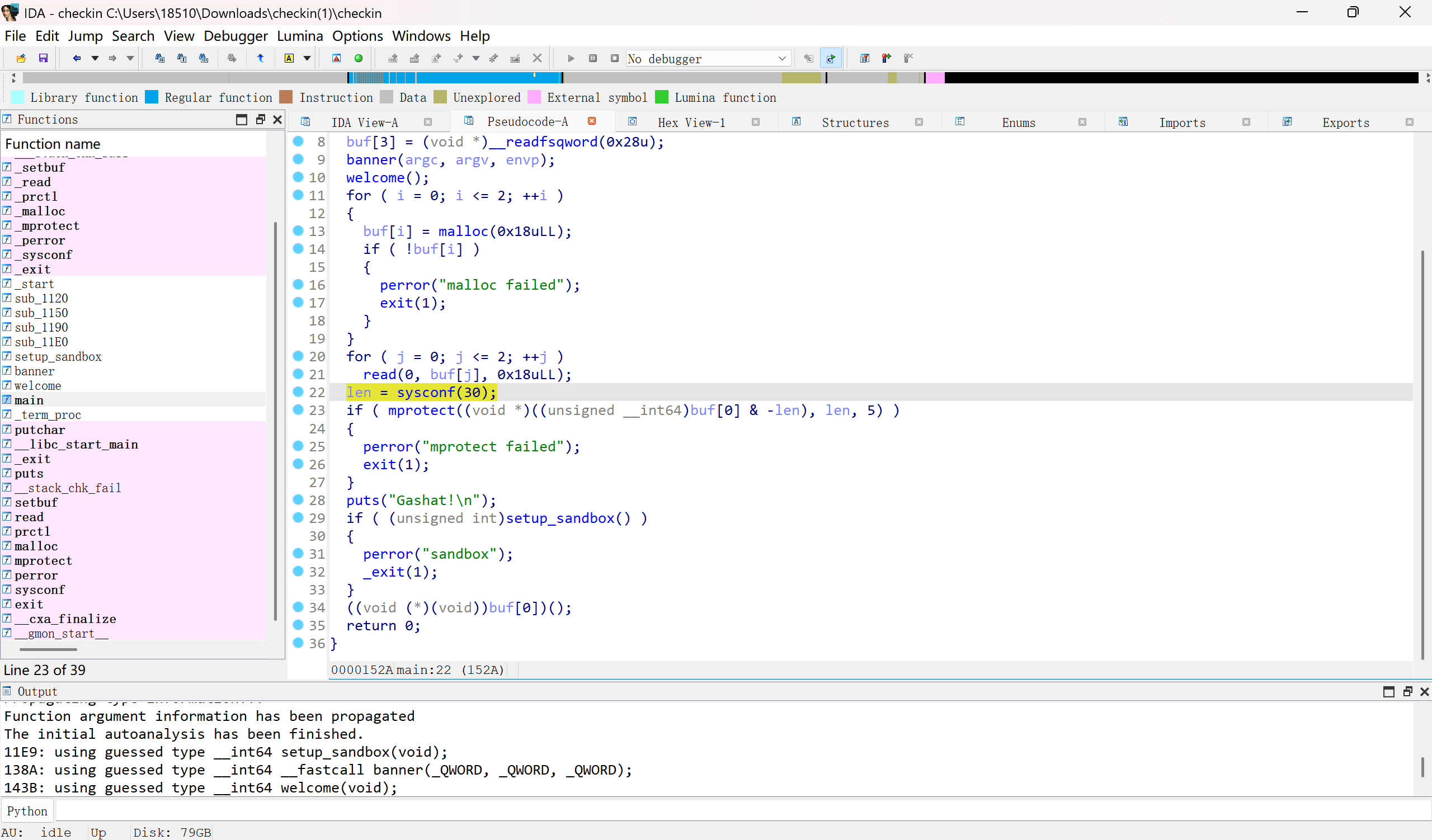Image resolution: width=1432 pixels, height=840 pixels.
Task: Open the File menu
Action: pos(15,36)
